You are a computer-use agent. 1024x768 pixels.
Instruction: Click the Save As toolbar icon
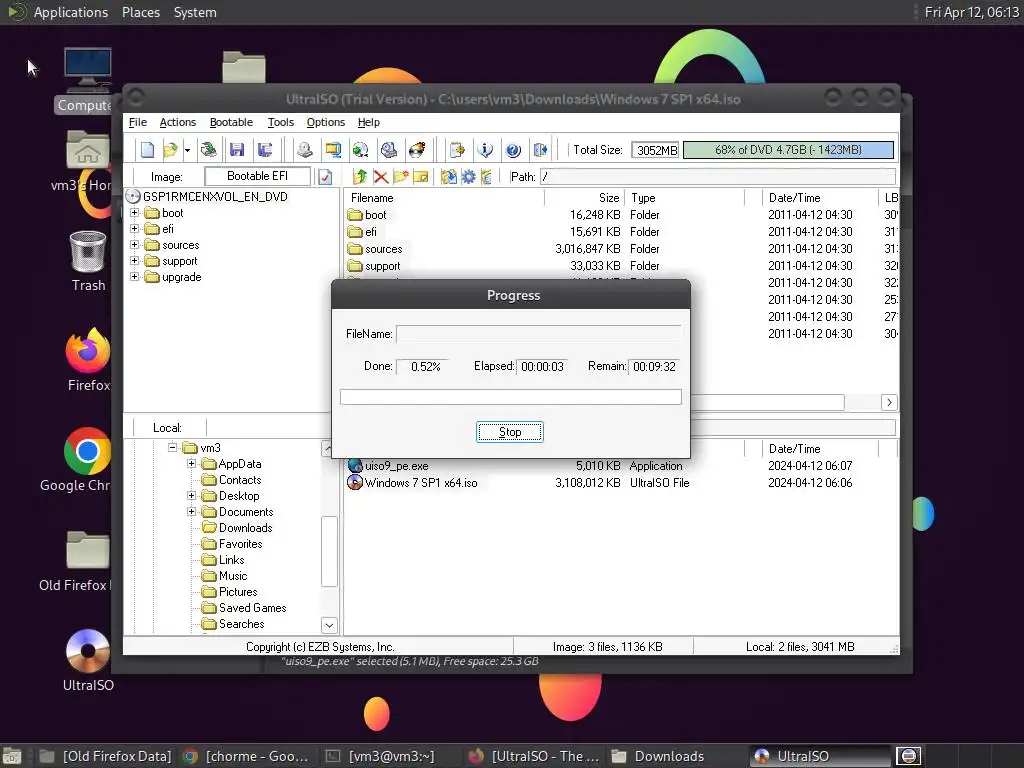pos(264,150)
